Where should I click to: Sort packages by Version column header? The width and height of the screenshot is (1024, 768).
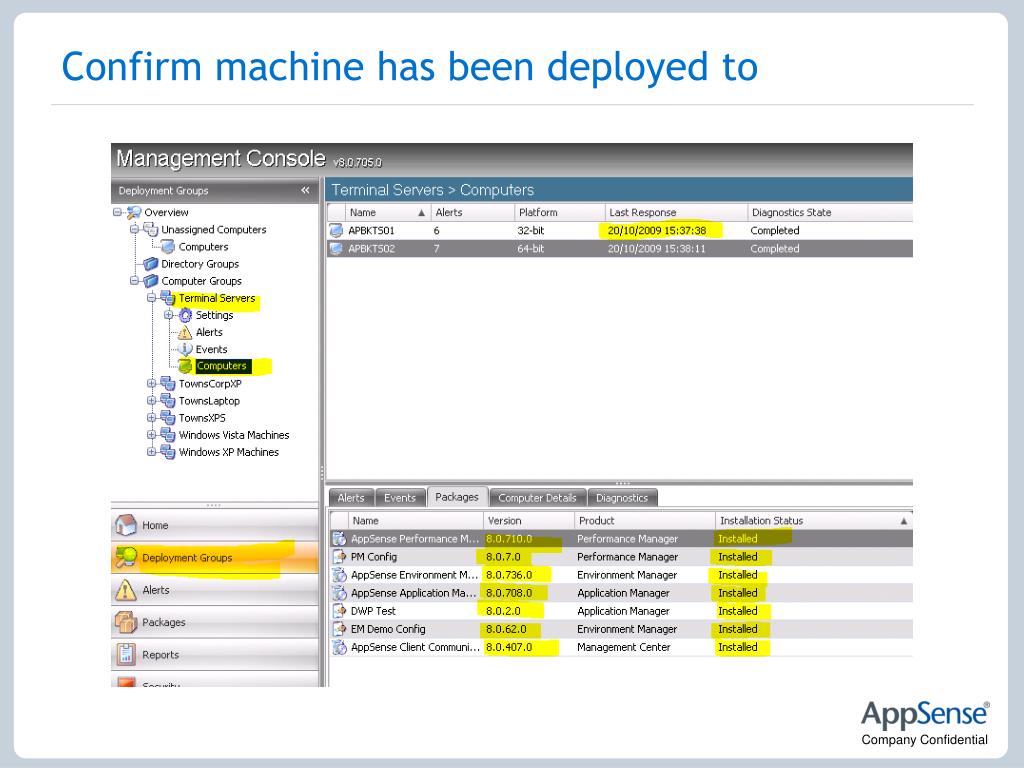tap(528, 520)
